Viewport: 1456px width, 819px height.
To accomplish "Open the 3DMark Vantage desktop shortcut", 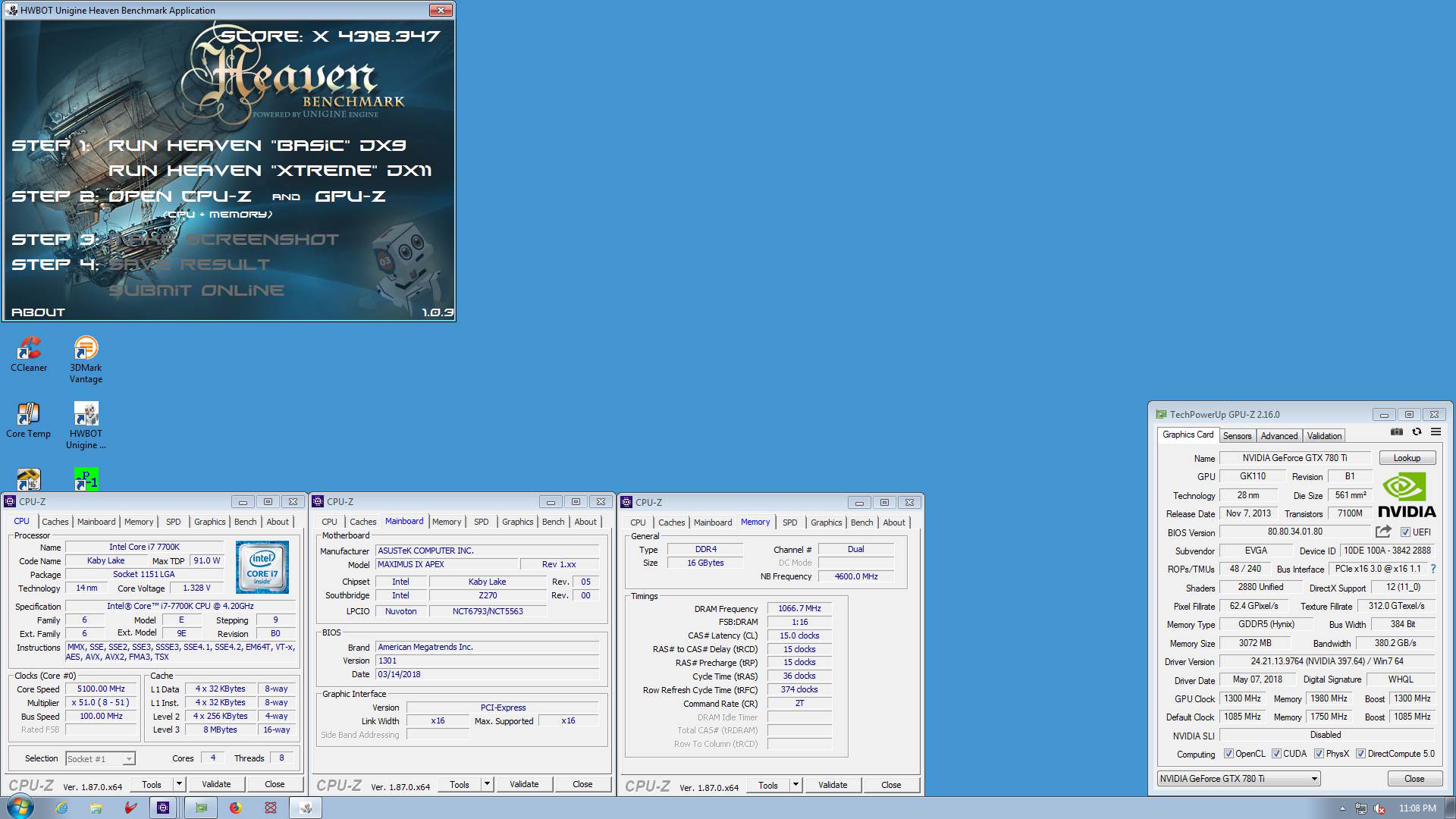I will point(86,359).
